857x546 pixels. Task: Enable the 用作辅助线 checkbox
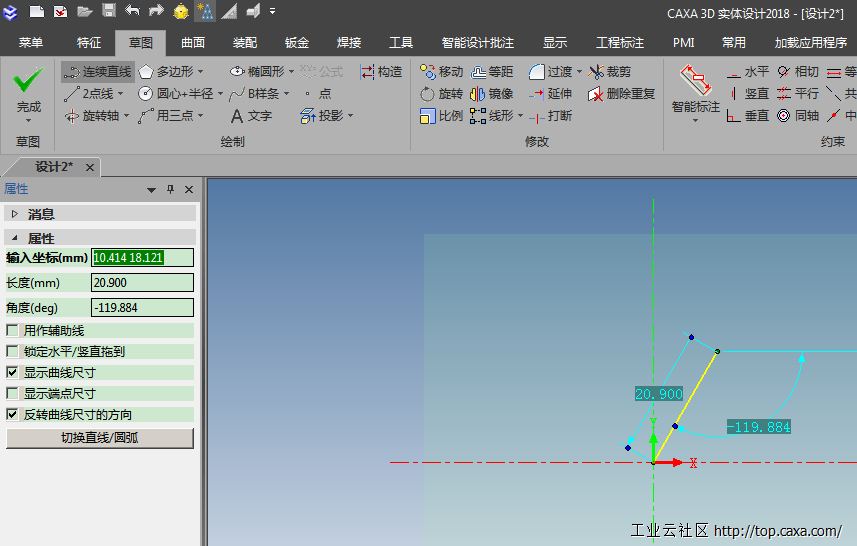(x=13, y=331)
